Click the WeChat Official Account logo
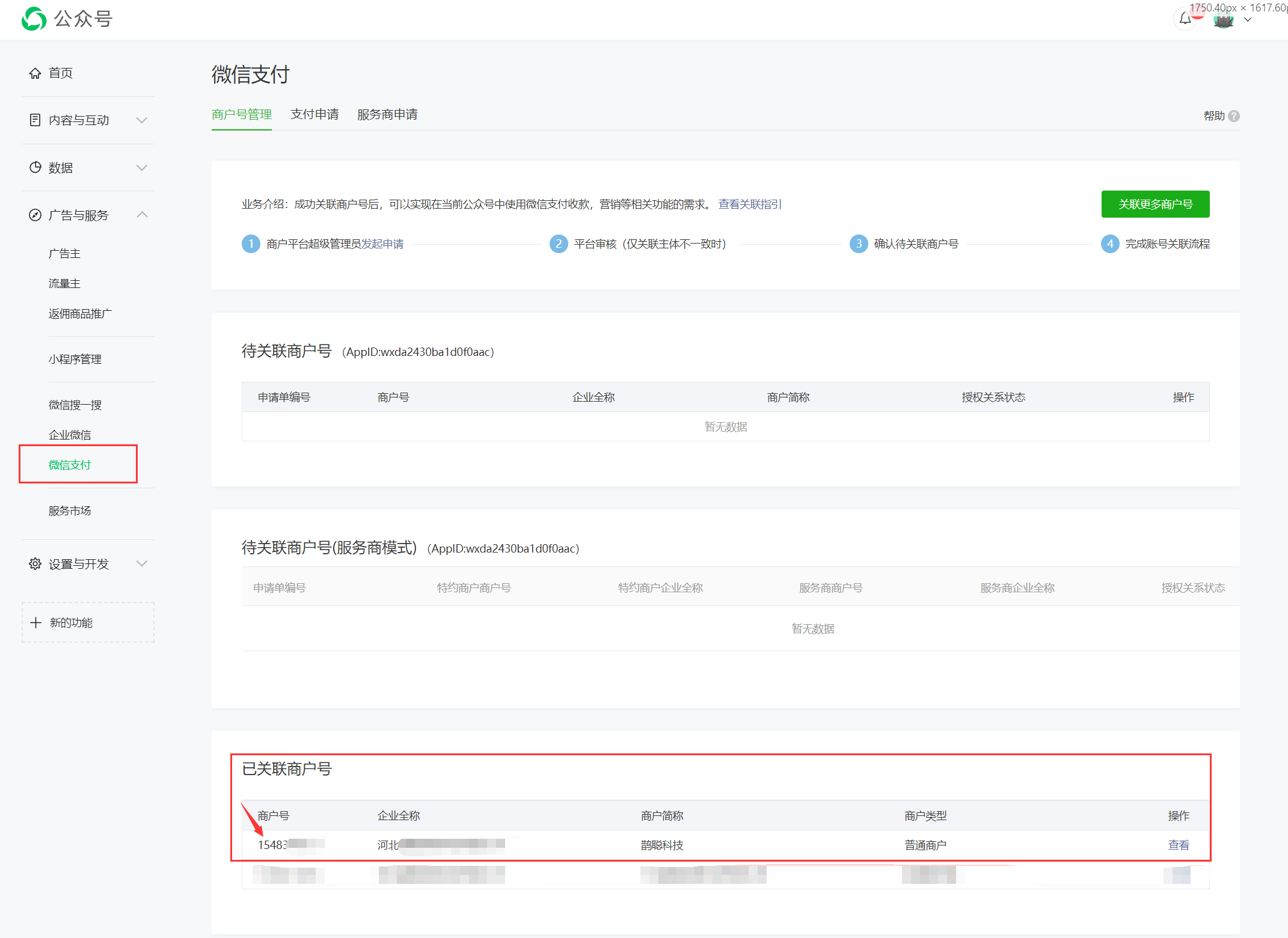The height and width of the screenshot is (938, 1288). (67, 19)
